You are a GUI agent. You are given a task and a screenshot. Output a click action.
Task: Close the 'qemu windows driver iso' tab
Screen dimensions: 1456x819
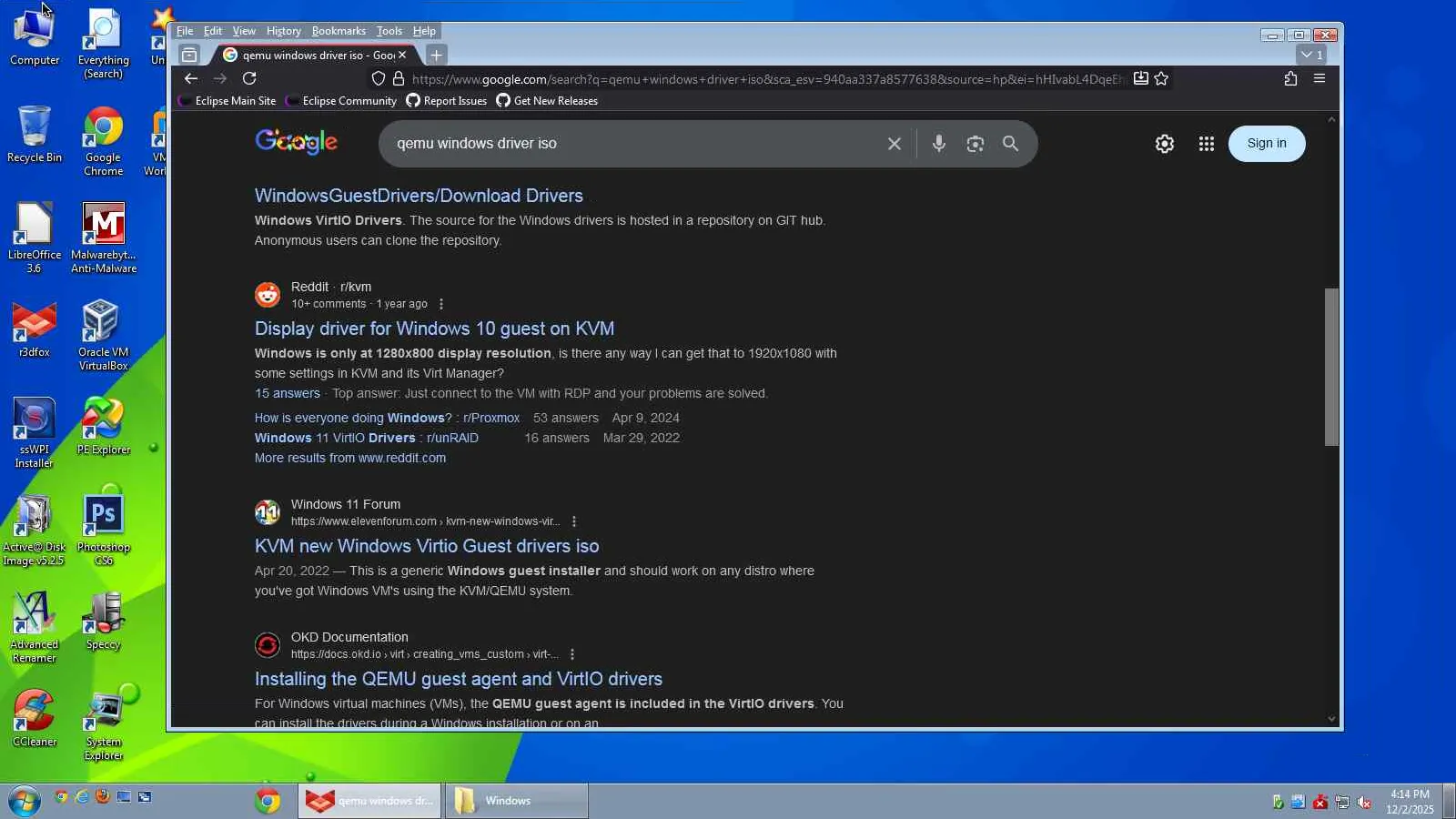pos(402,56)
